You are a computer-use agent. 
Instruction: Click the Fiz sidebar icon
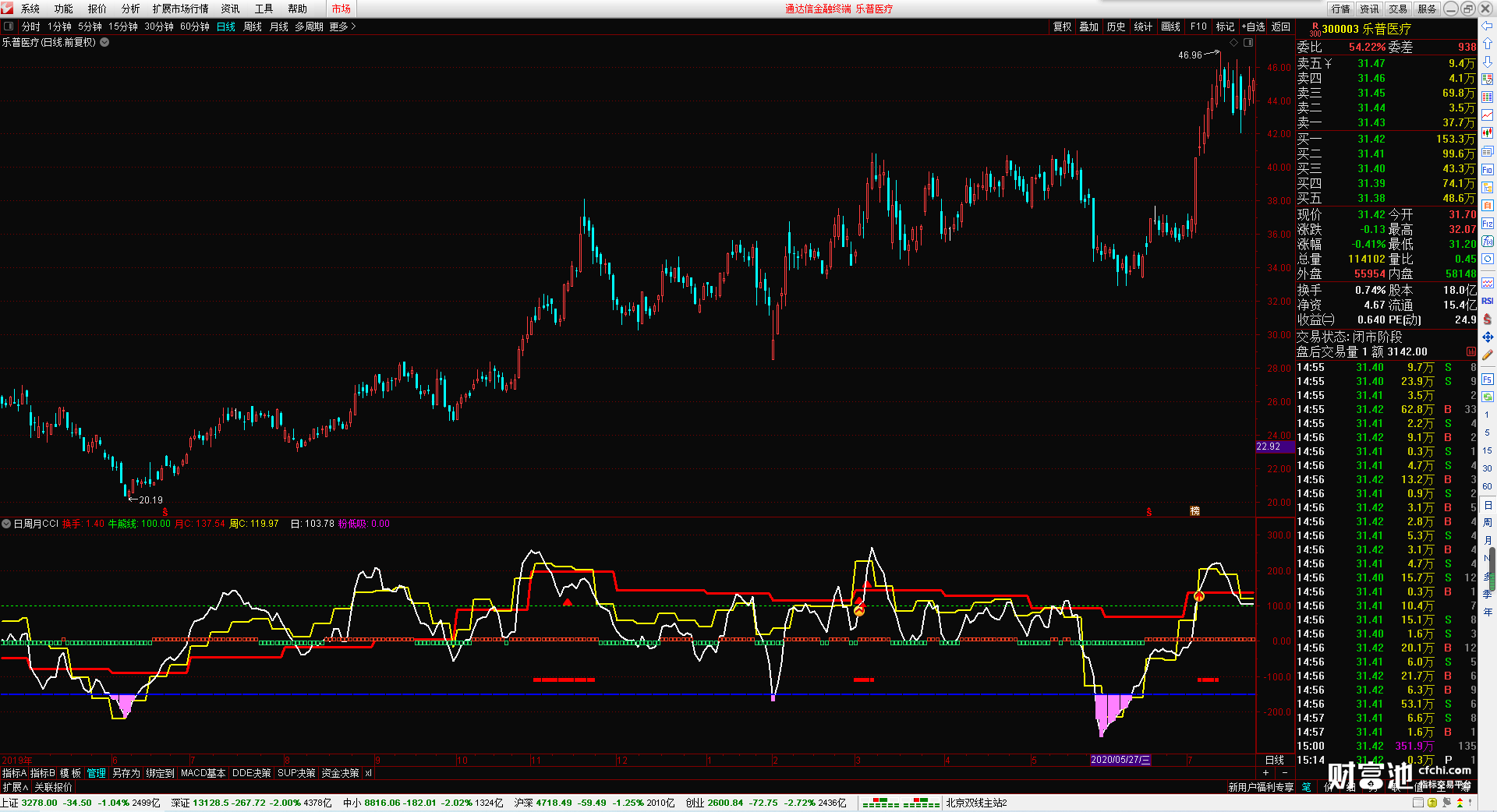pos(1487,224)
